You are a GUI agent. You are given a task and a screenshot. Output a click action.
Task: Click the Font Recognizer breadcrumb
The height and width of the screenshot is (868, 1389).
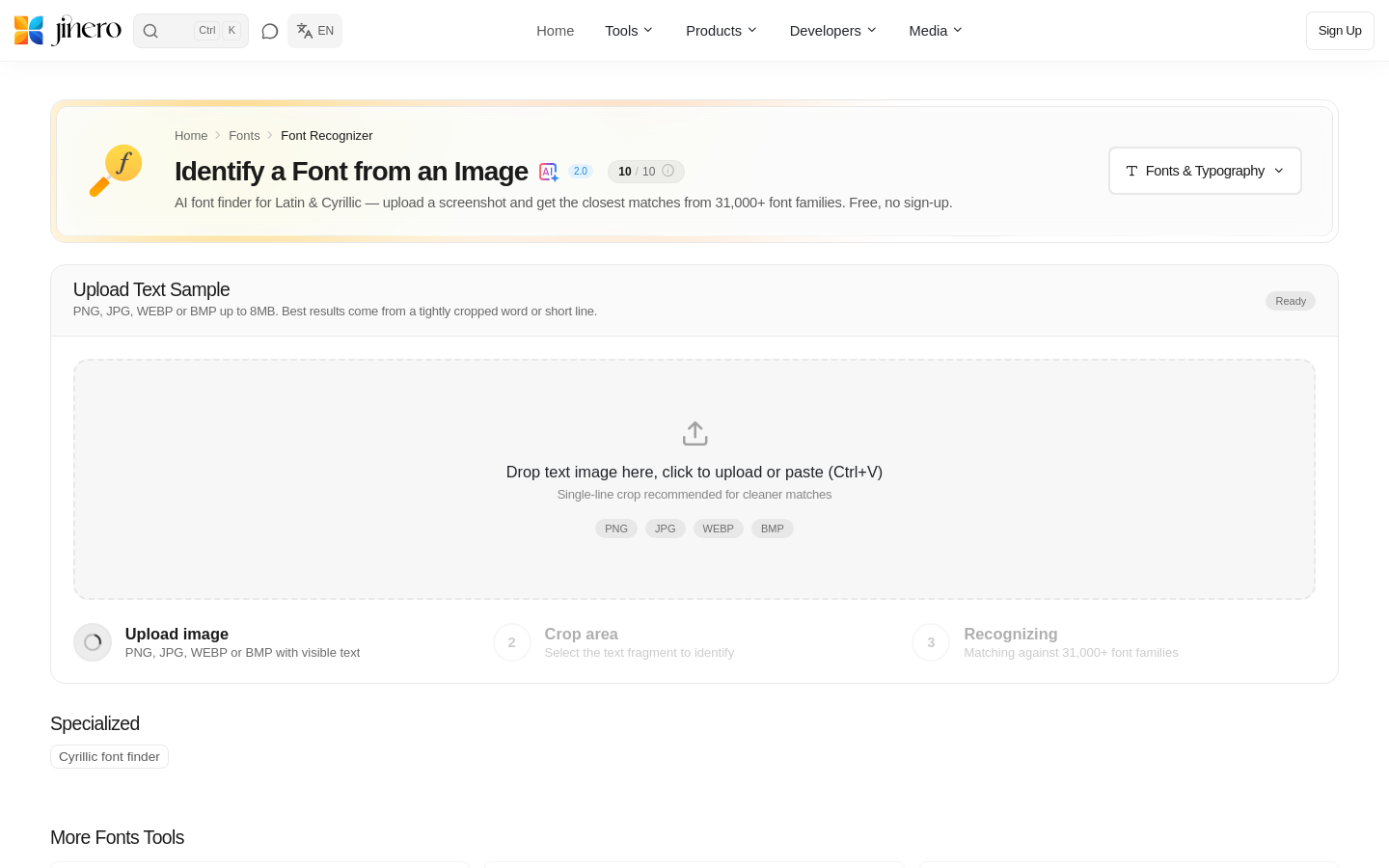click(327, 136)
